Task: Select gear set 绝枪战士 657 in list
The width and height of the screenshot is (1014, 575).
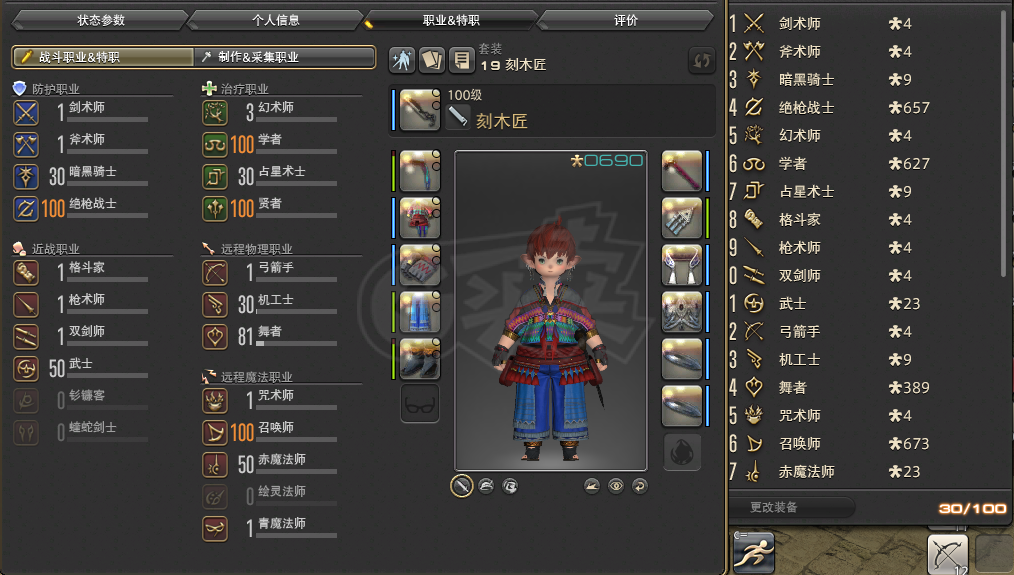Action: (863, 107)
